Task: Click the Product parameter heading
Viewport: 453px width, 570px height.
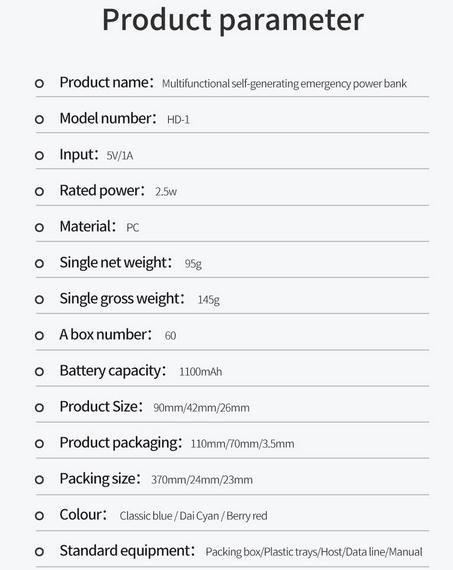Action: 233,20
